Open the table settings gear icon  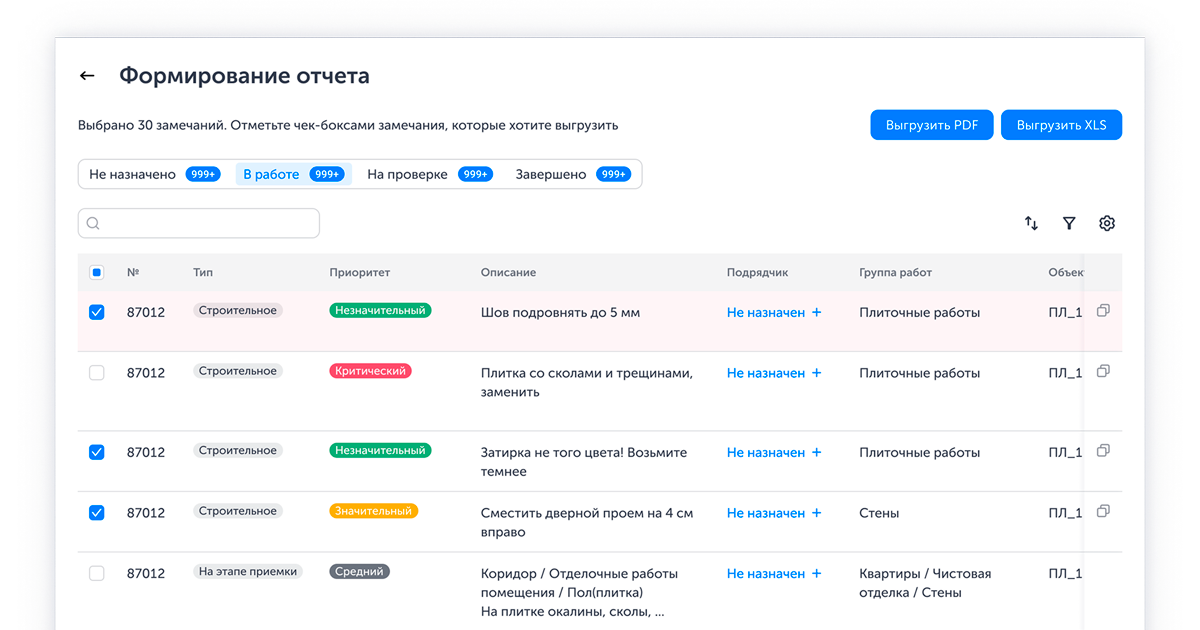[1107, 223]
